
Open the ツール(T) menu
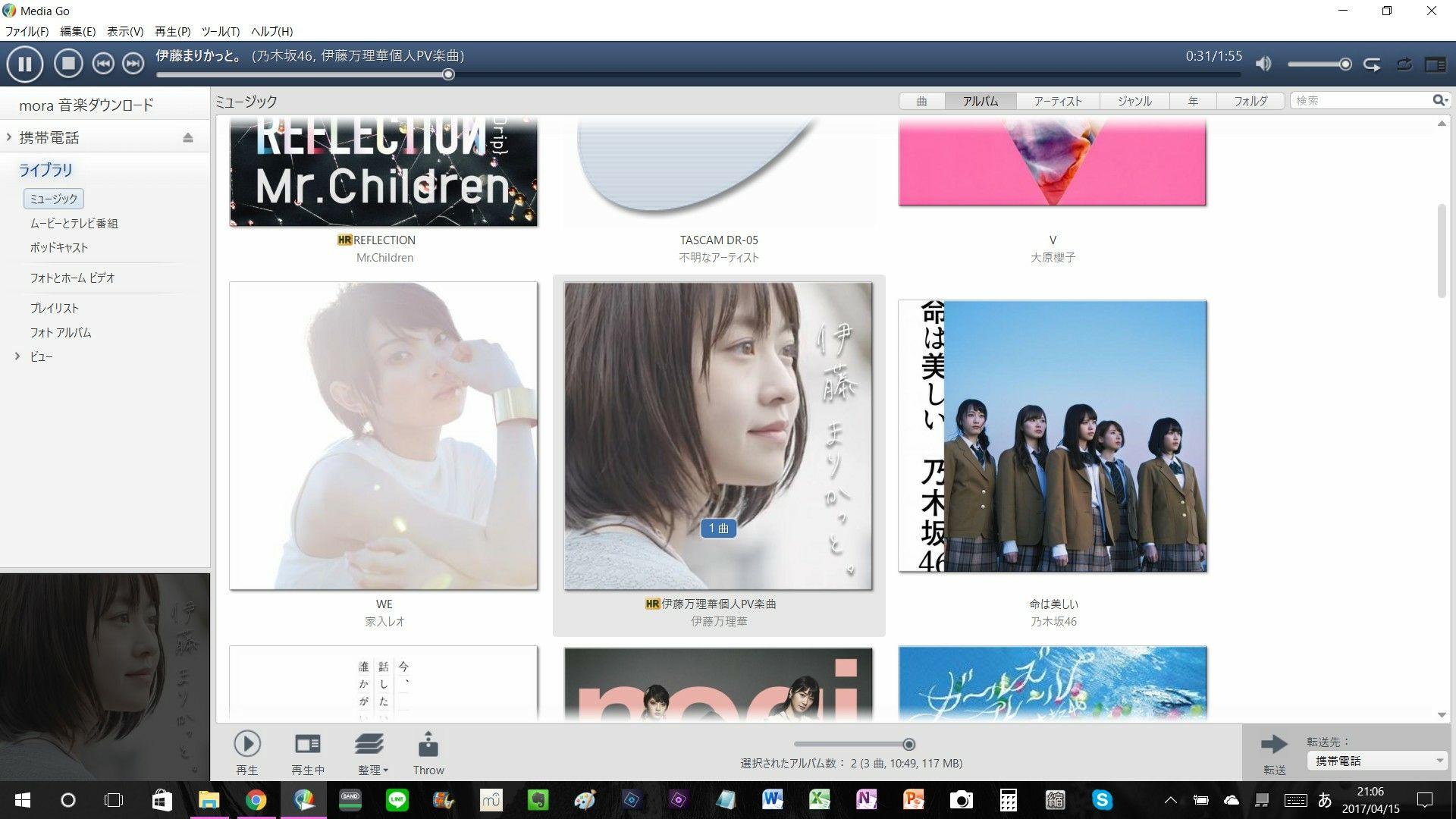[x=220, y=31]
